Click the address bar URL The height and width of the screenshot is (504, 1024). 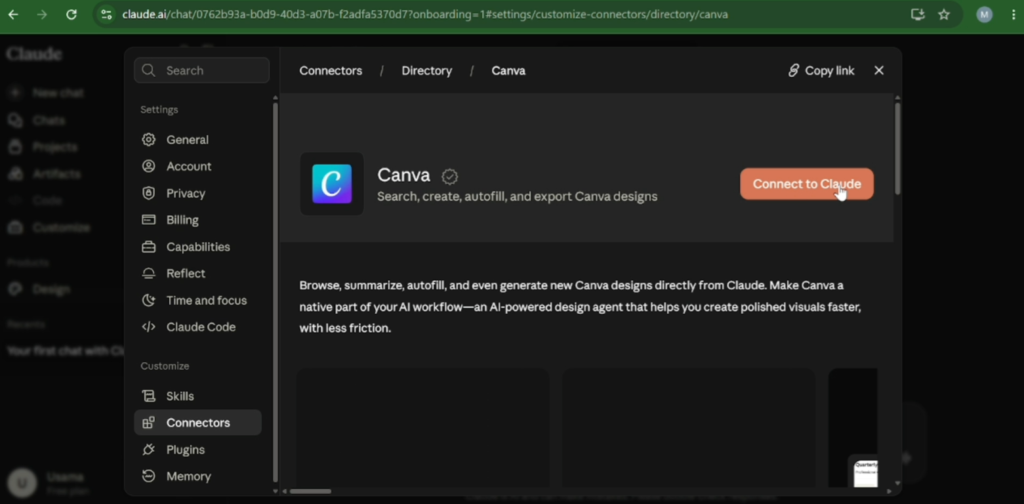(424, 14)
